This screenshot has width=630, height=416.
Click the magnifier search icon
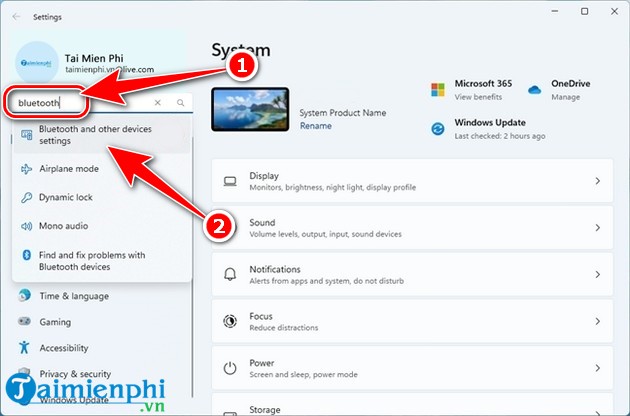181,103
